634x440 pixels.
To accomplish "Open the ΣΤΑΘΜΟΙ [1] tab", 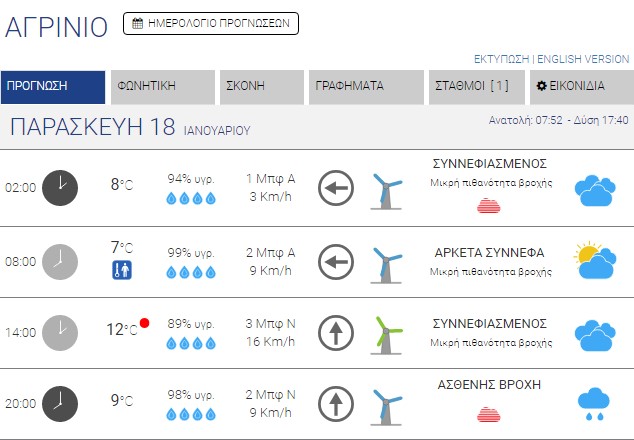I will (476, 86).
